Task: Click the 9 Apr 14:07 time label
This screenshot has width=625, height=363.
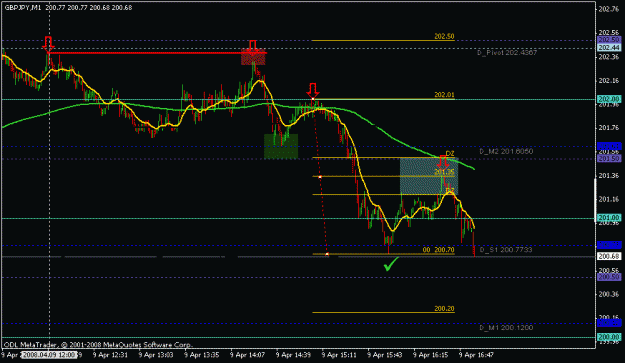Action: pyautogui.click(x=248, y=355)
